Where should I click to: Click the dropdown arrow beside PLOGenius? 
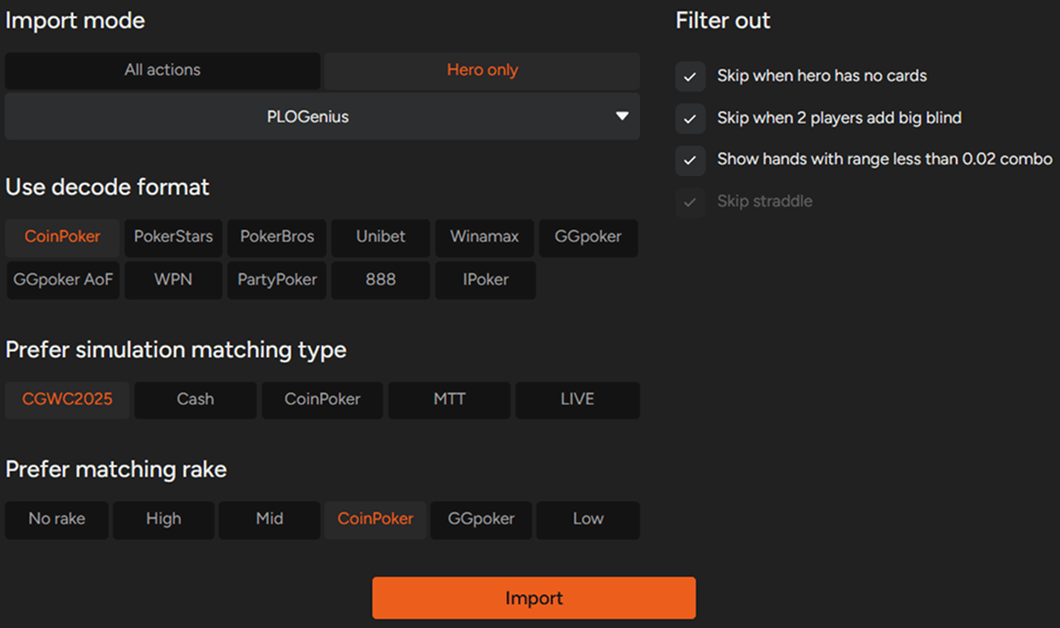[x=622, y=117]
